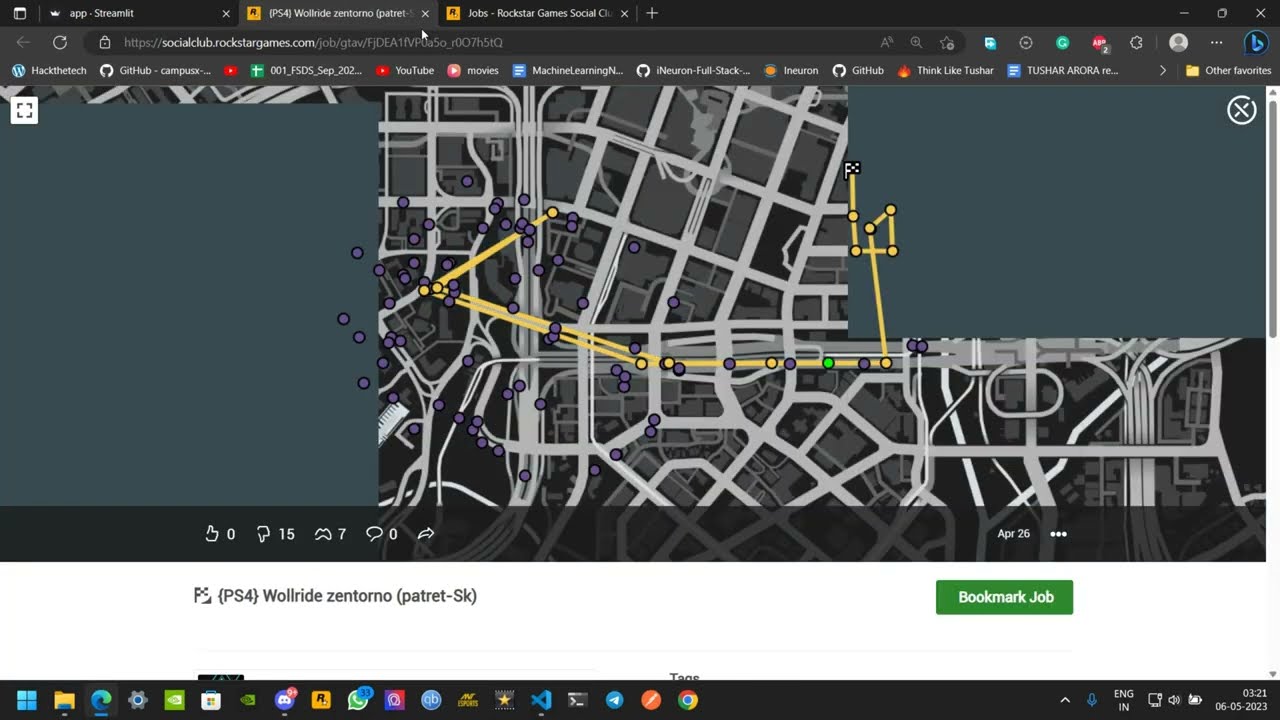This screenshot has height=720, width=1280.
Task: Open Google Chrome from taskbar
Action: [x=688, y=700]
